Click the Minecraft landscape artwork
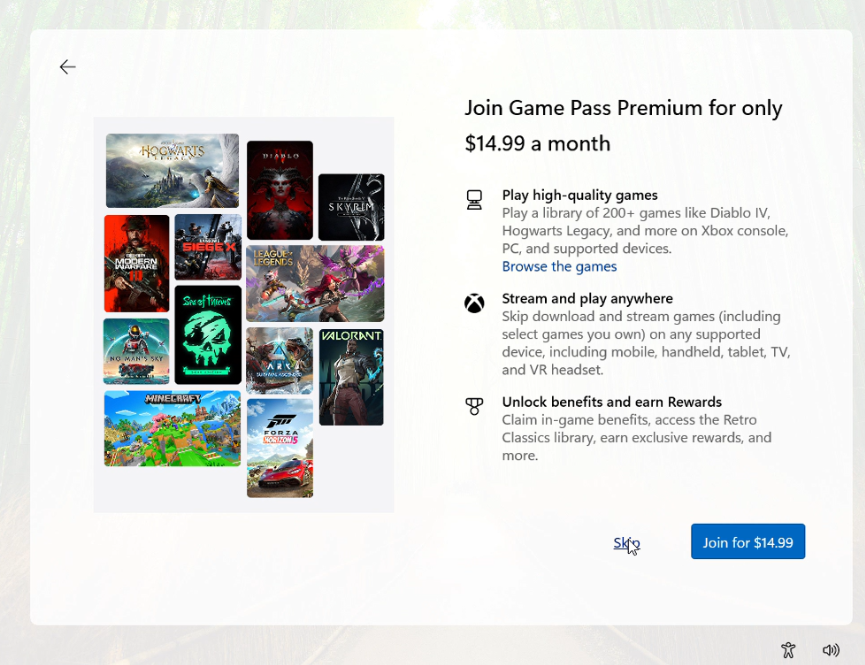The image size is (865, 665). click(x=172, y=428)
